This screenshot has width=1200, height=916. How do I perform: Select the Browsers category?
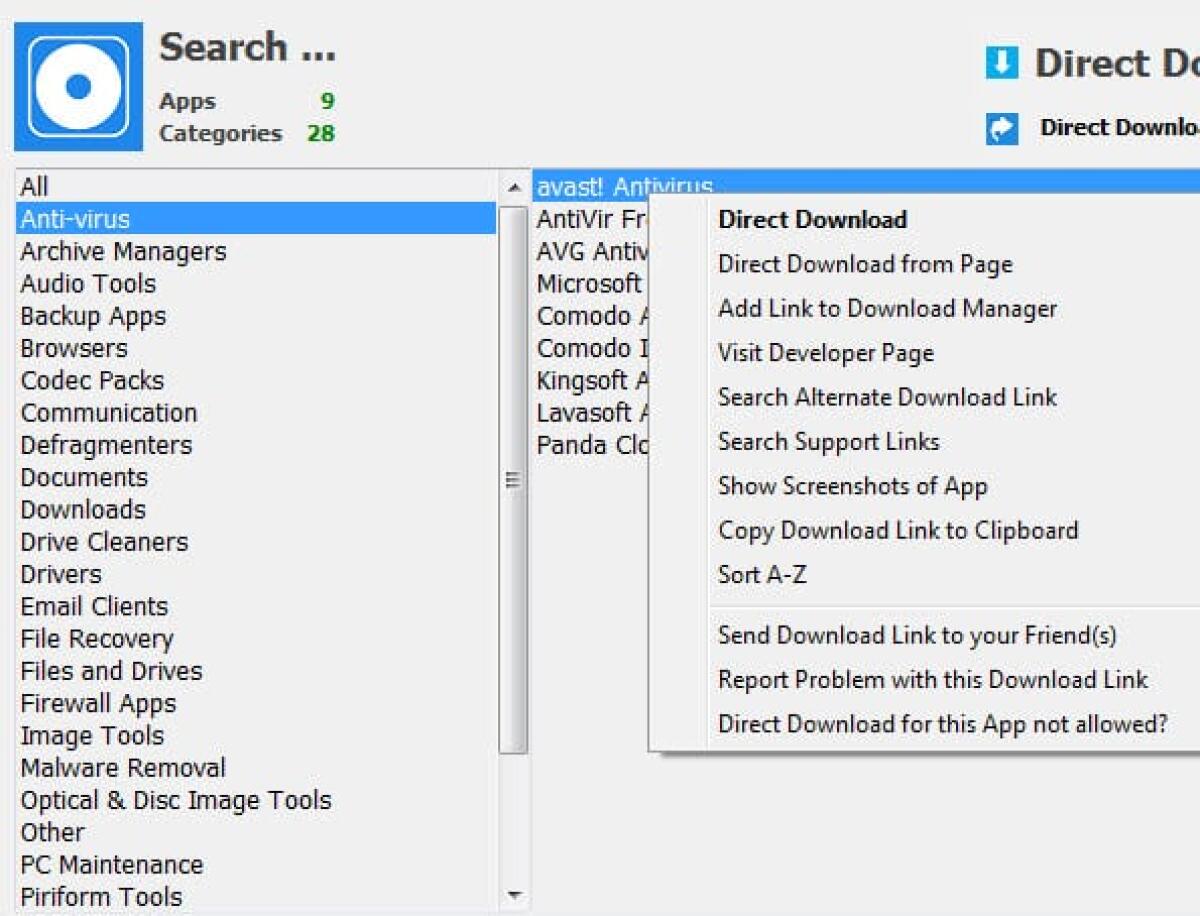(73, 348)
